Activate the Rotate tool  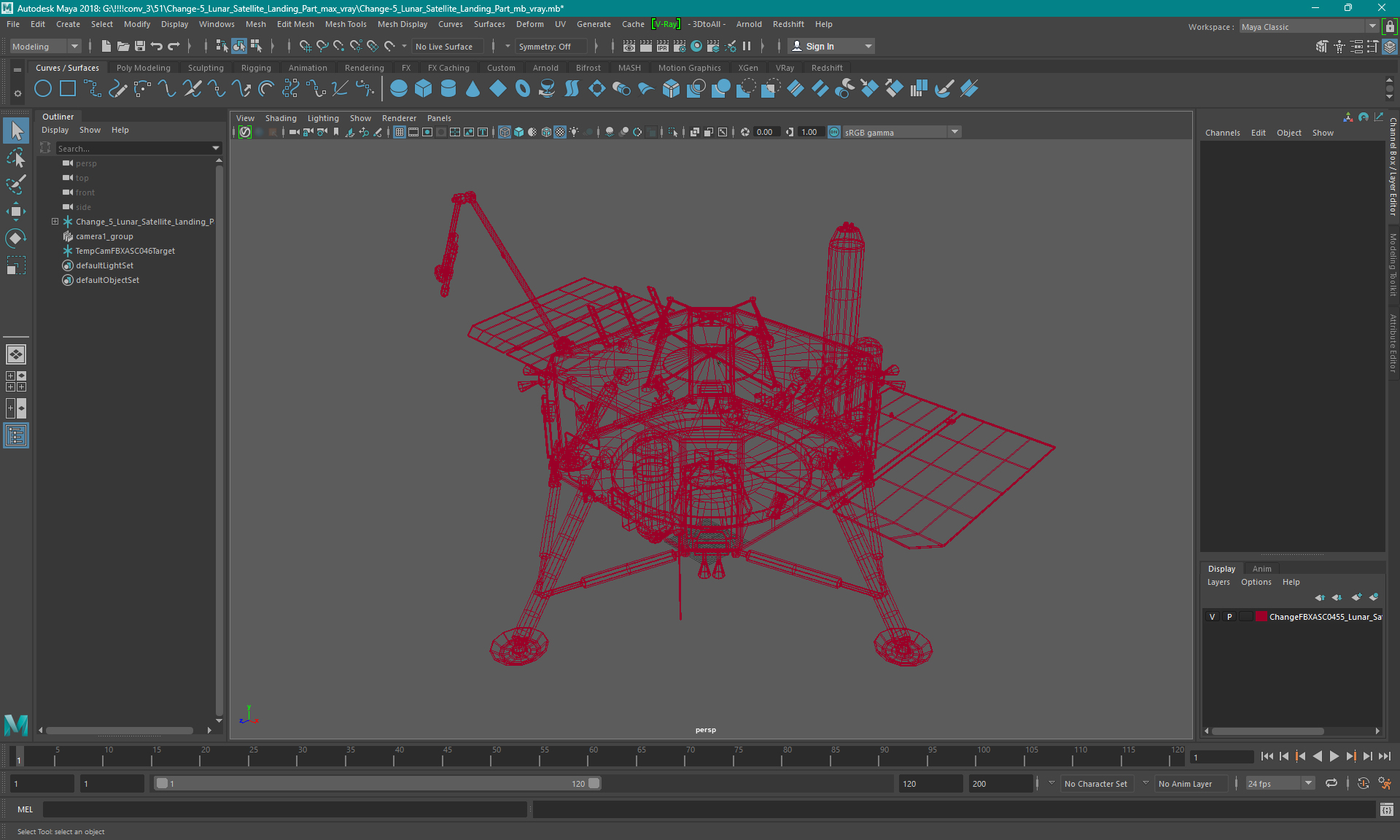(x=16, y=238)
